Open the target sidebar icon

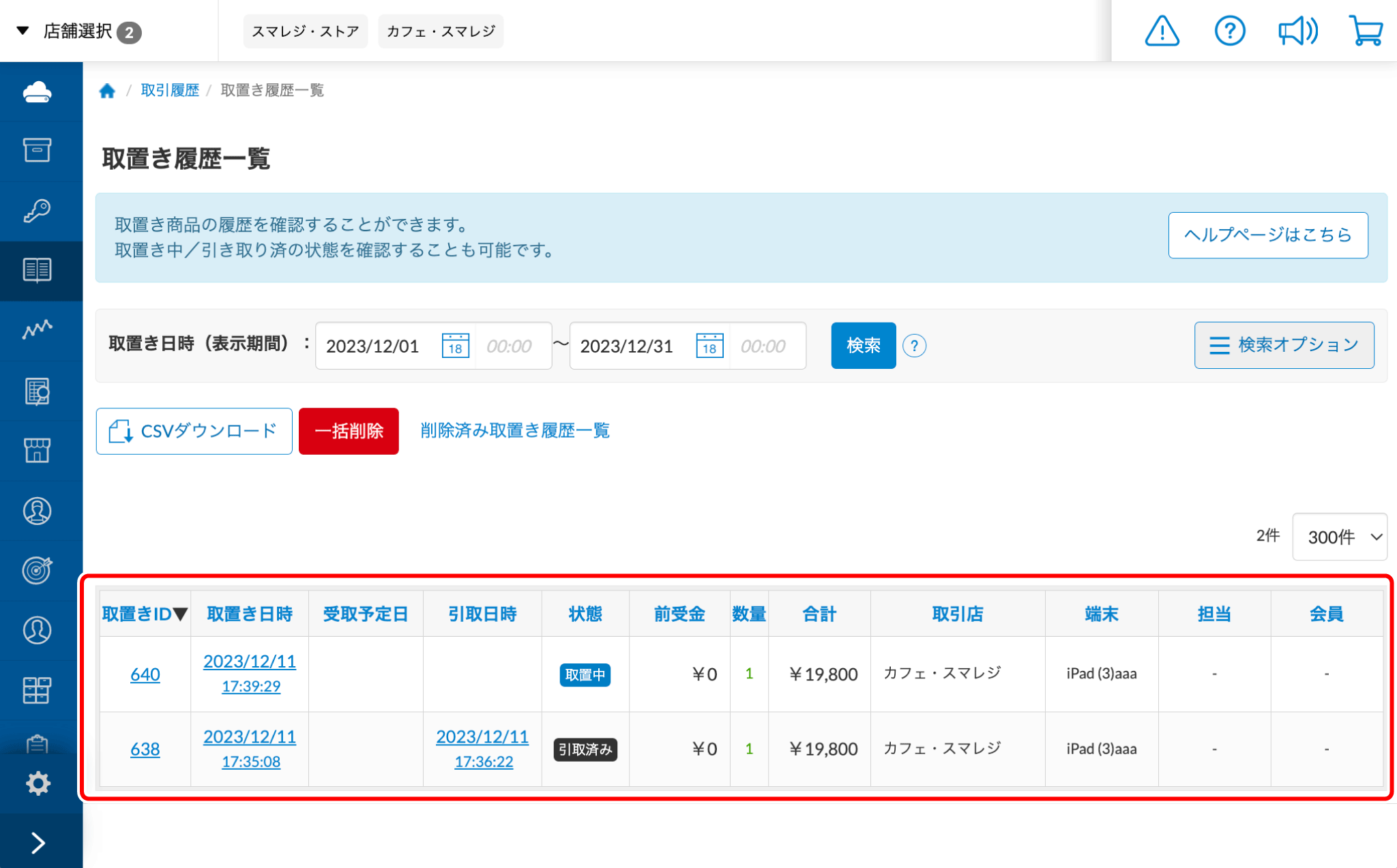38,571
